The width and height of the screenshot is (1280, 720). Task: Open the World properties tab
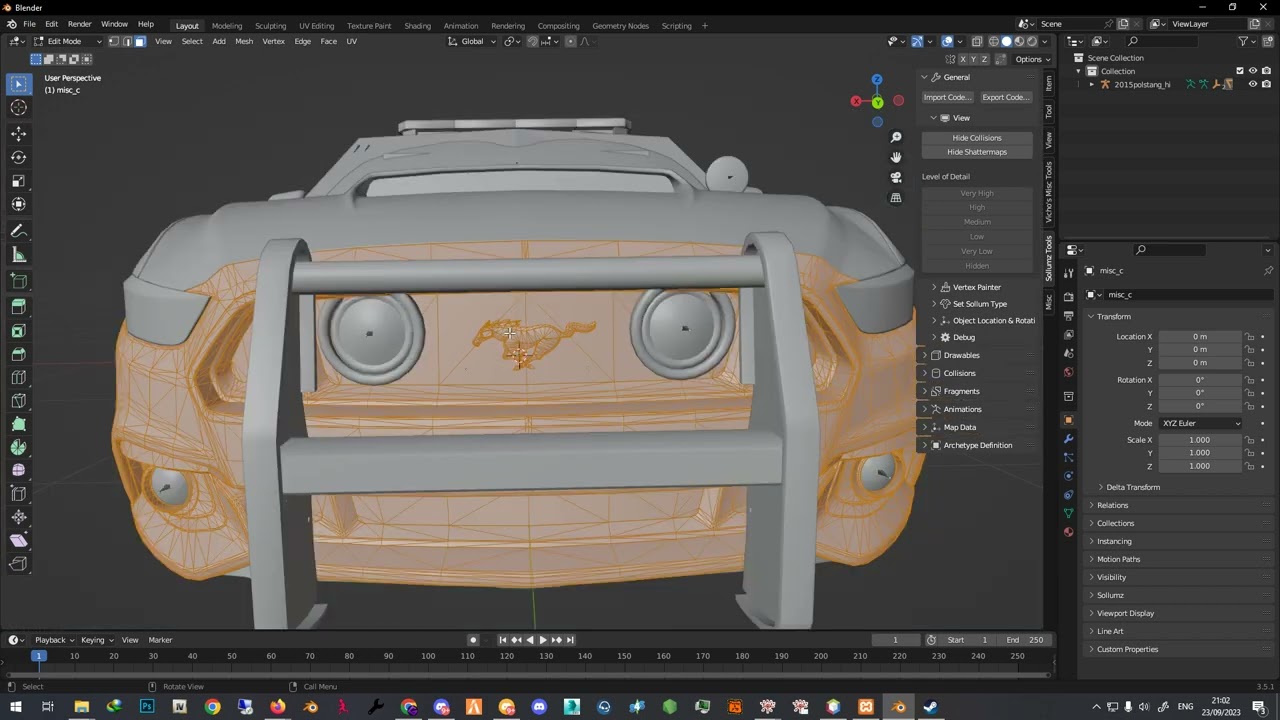click(x=1069, y=372)
